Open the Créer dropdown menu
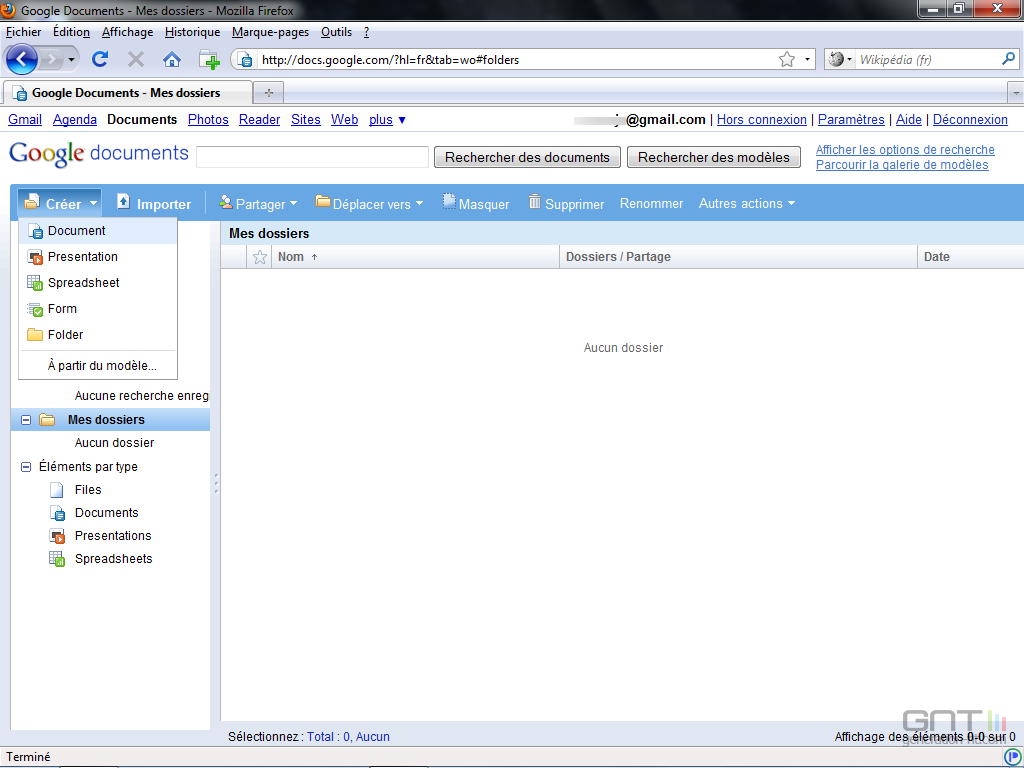 [x=60, y=204]
